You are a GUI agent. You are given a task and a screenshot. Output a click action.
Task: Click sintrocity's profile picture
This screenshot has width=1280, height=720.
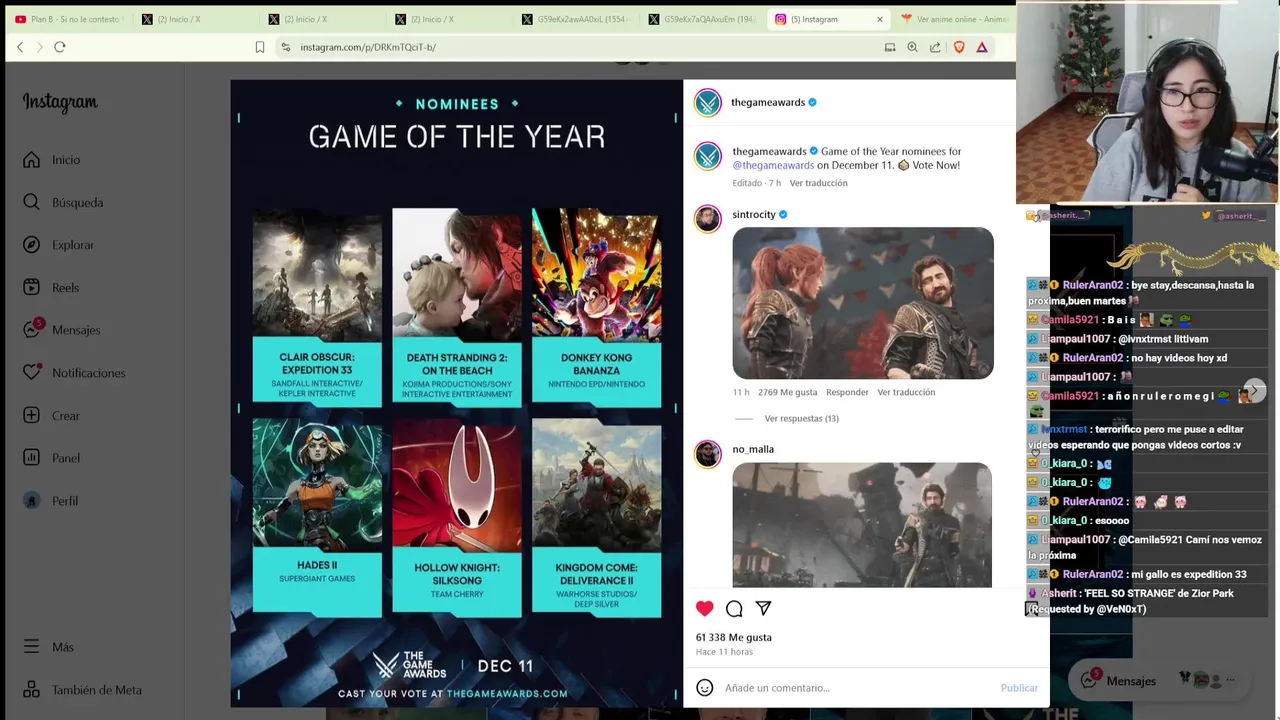(x=708, y=218)
